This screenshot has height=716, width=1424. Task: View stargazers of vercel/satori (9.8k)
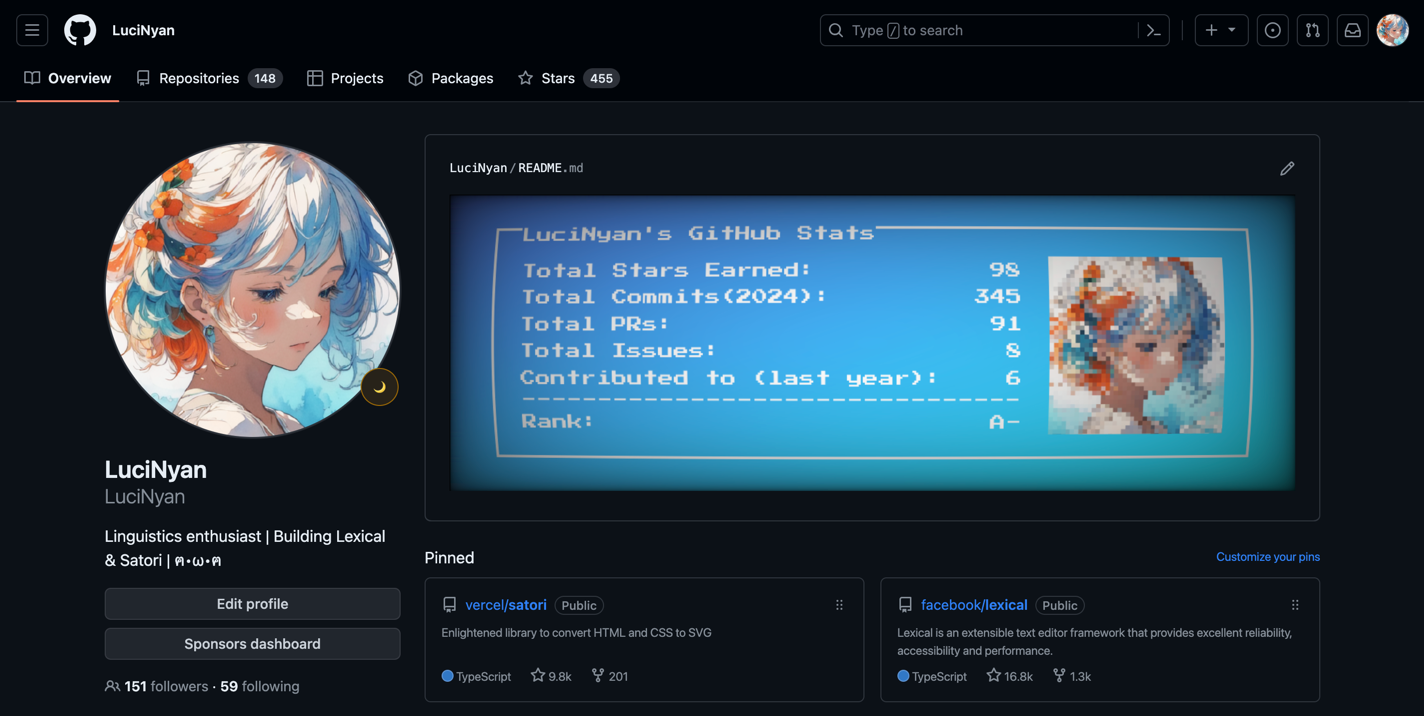(x=551, y=676)
